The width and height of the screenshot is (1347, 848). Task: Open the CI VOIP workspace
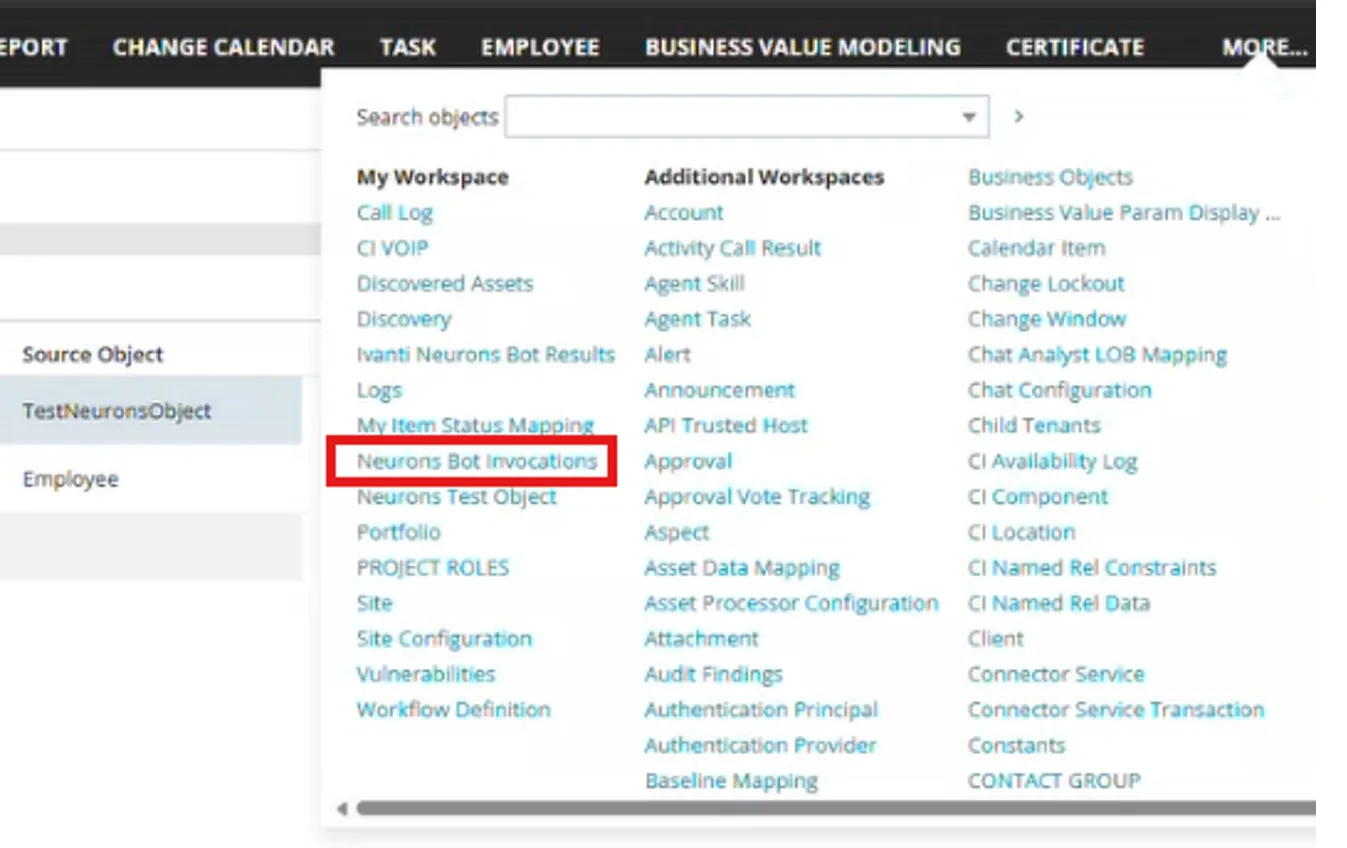point(392,248)
